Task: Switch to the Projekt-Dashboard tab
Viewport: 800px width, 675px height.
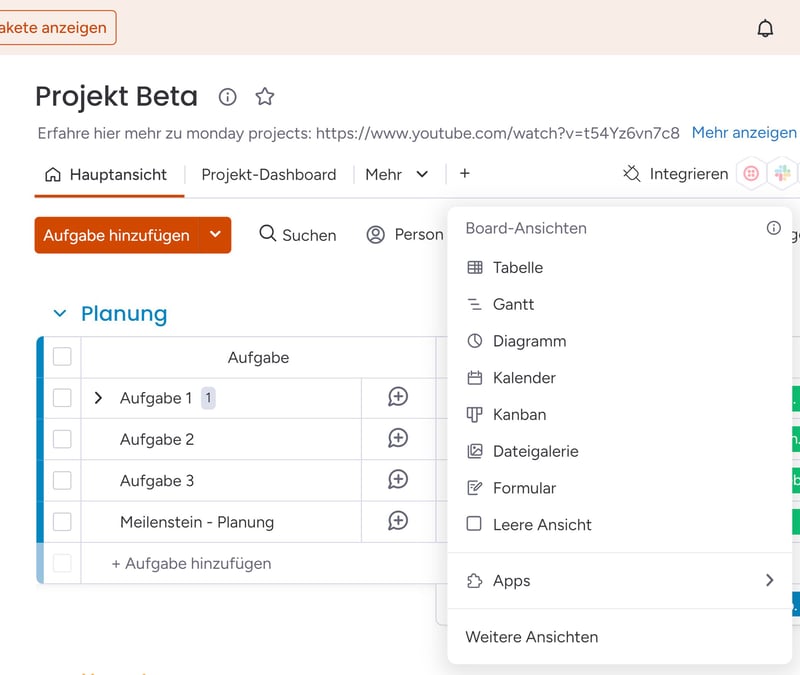Action: [x=268, y=174]
